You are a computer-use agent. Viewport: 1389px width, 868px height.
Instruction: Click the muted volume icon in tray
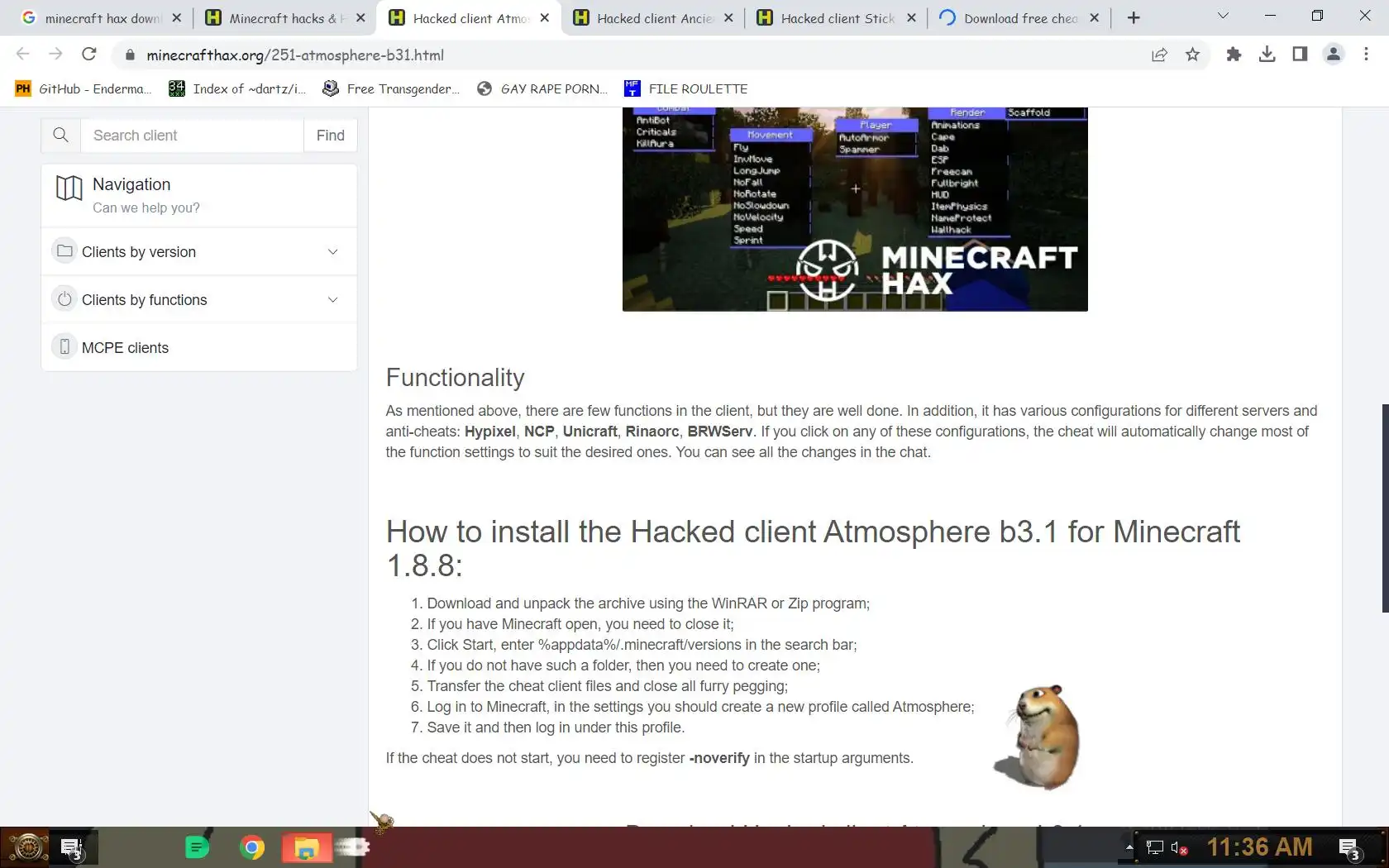tap(1179, 847)
